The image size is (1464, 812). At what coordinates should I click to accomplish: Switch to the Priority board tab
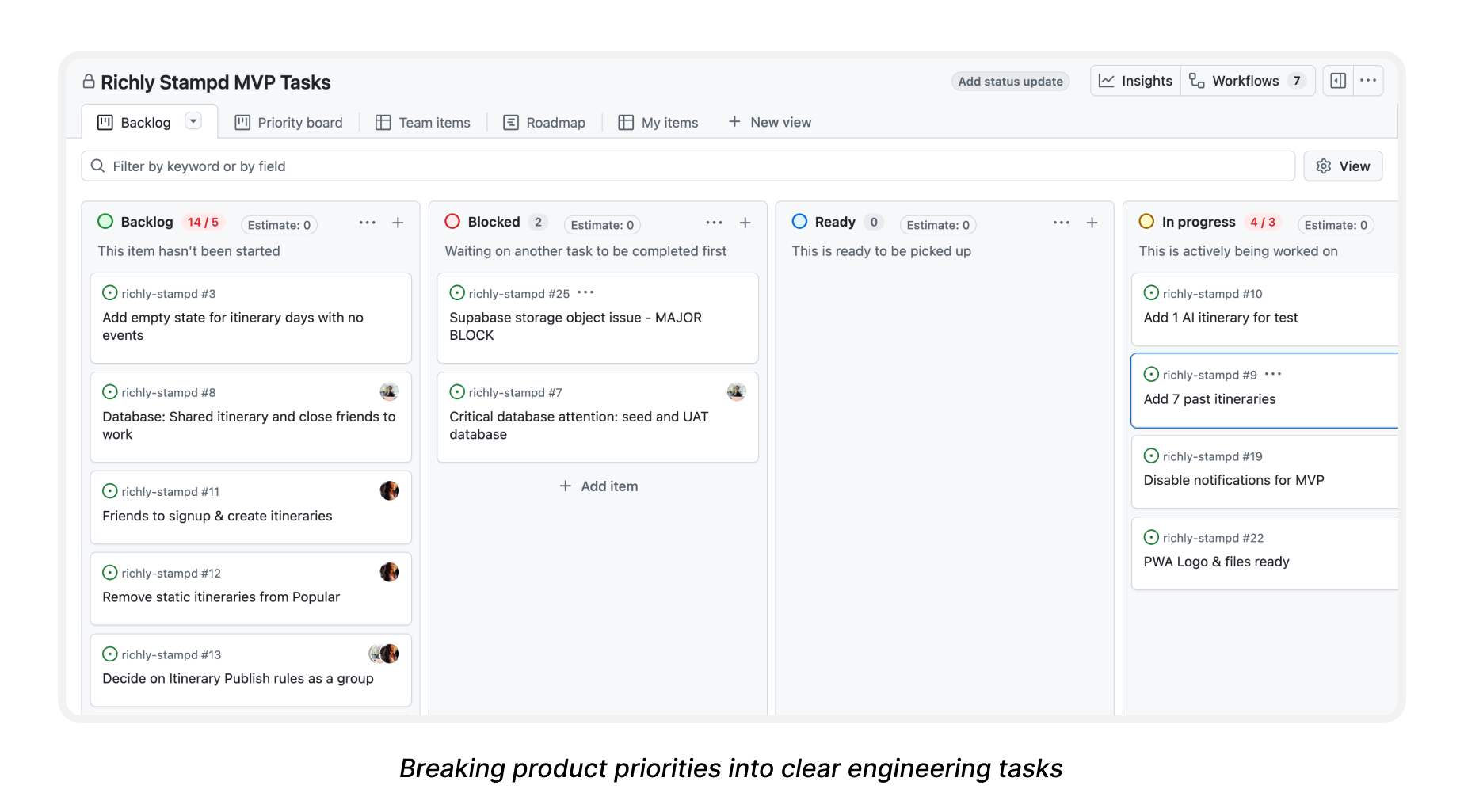pos(289,123)
